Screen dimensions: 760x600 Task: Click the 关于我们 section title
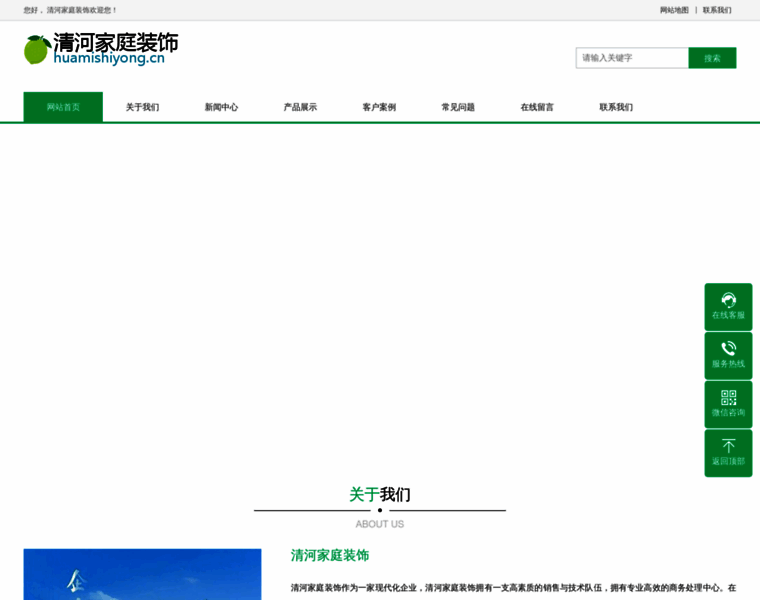click(x=380, y=494)
